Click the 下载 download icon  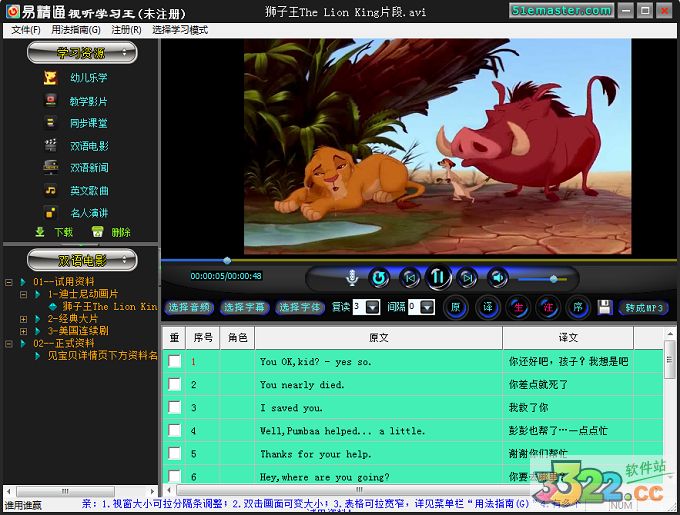click(40, 232)
